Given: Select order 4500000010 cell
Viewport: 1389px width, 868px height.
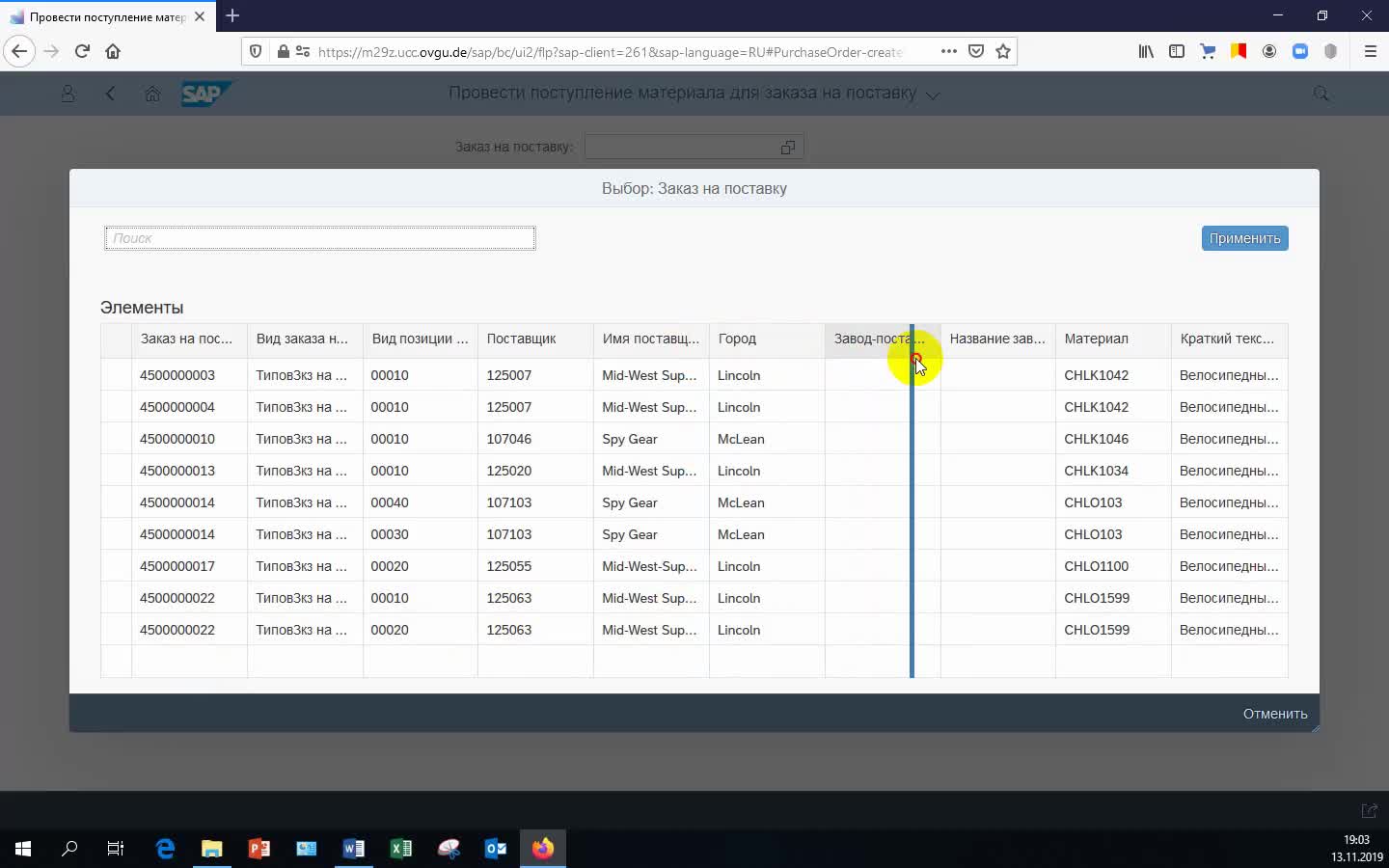Looking at the screenshot, I should click(x=189, y=439).
